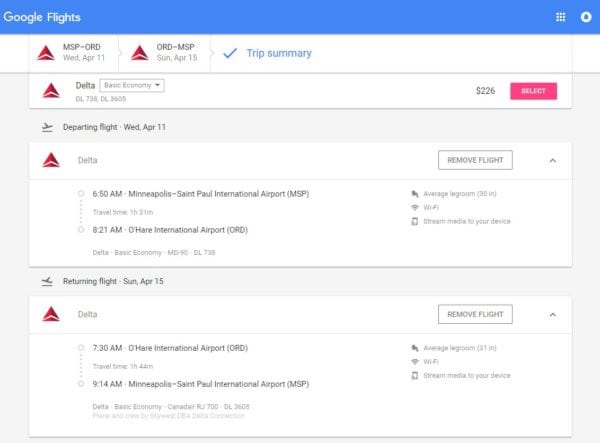Click Delta logo in returning flight card

pyautogui.click(x=51, y=314)
